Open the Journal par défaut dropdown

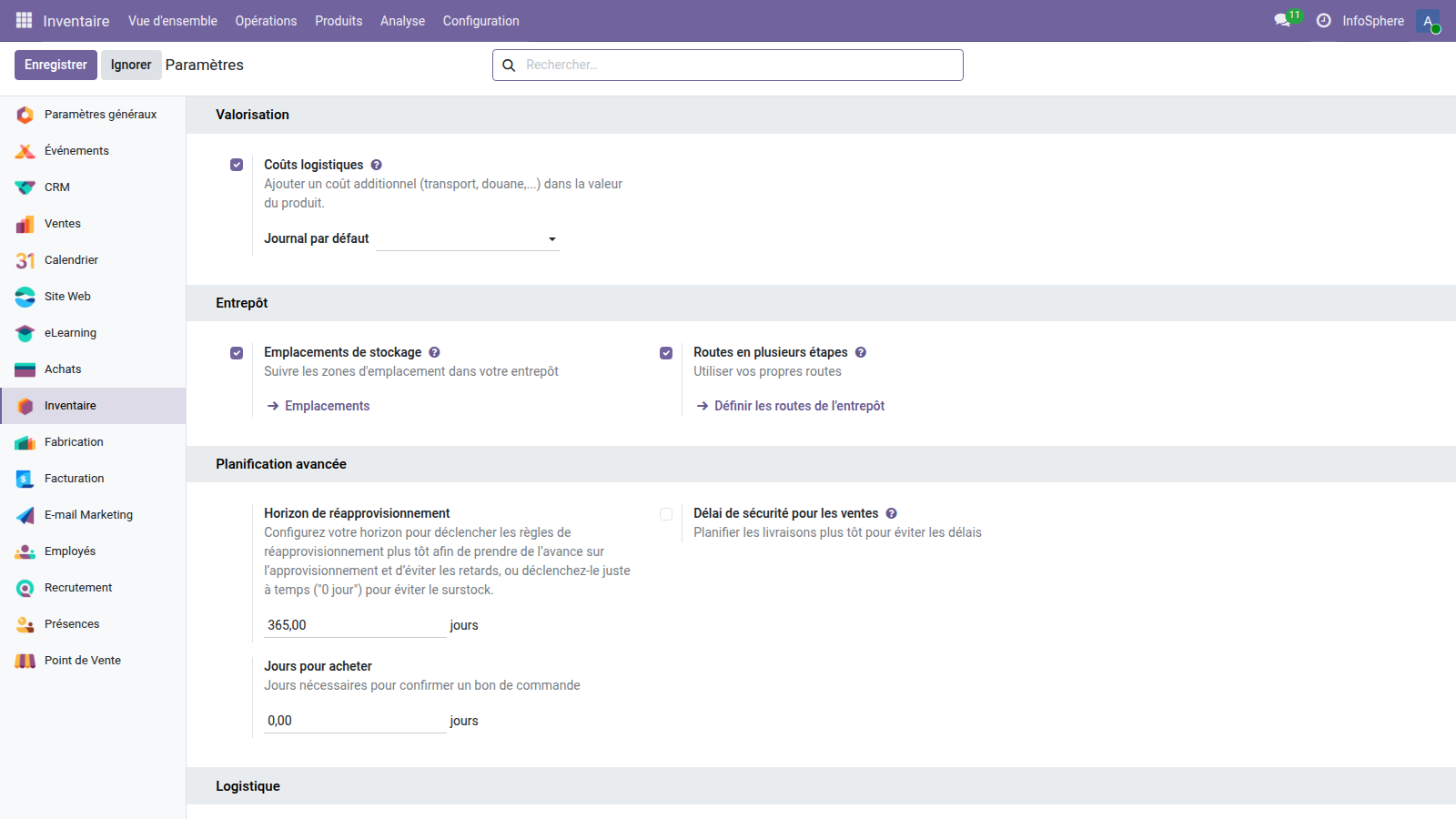(551, 238)
